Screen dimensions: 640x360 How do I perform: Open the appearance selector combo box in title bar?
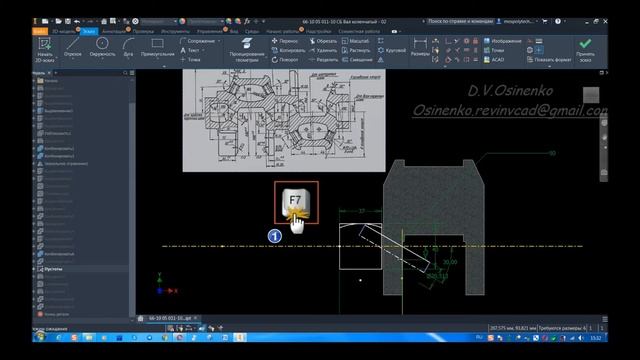click(x=205, y=21)
